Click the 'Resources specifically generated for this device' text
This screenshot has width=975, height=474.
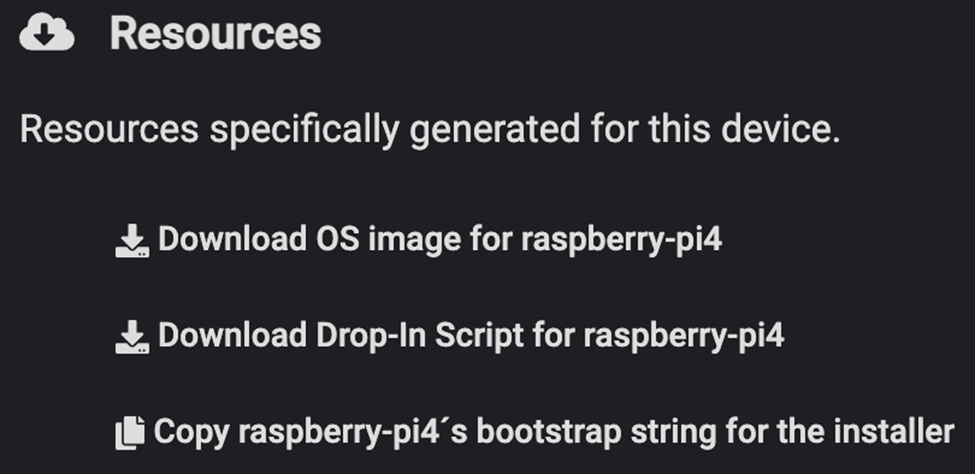click(x=430, y=130)
